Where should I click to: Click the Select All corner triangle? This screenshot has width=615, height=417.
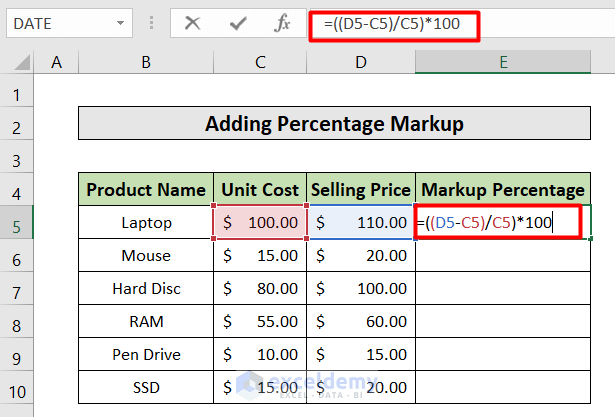[20, 63]
